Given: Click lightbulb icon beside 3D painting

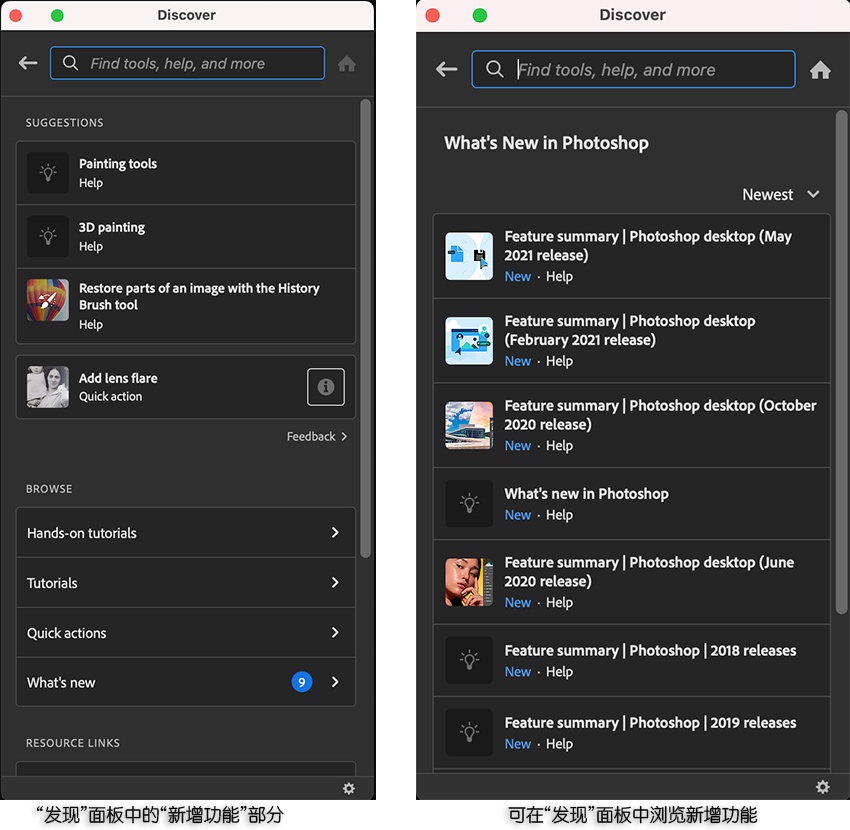Looking at the screenshot, I should tap(48, 236).
